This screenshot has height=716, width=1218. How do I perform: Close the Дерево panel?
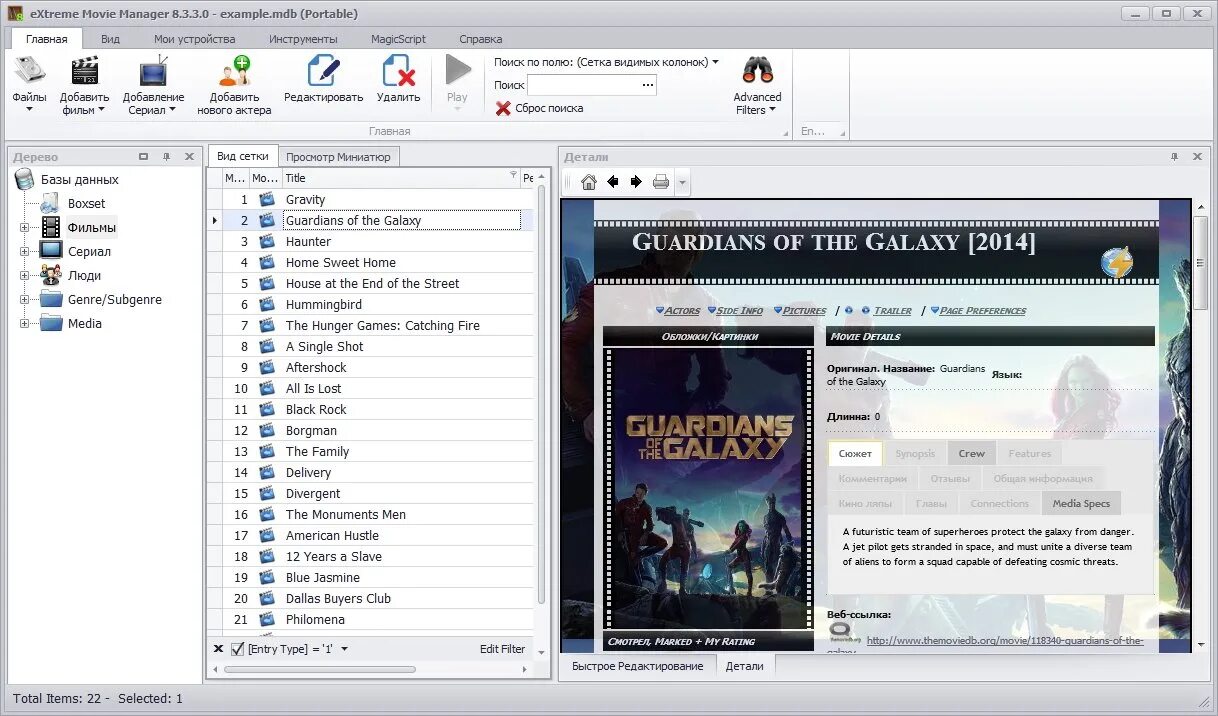click(x=189, y=157)
